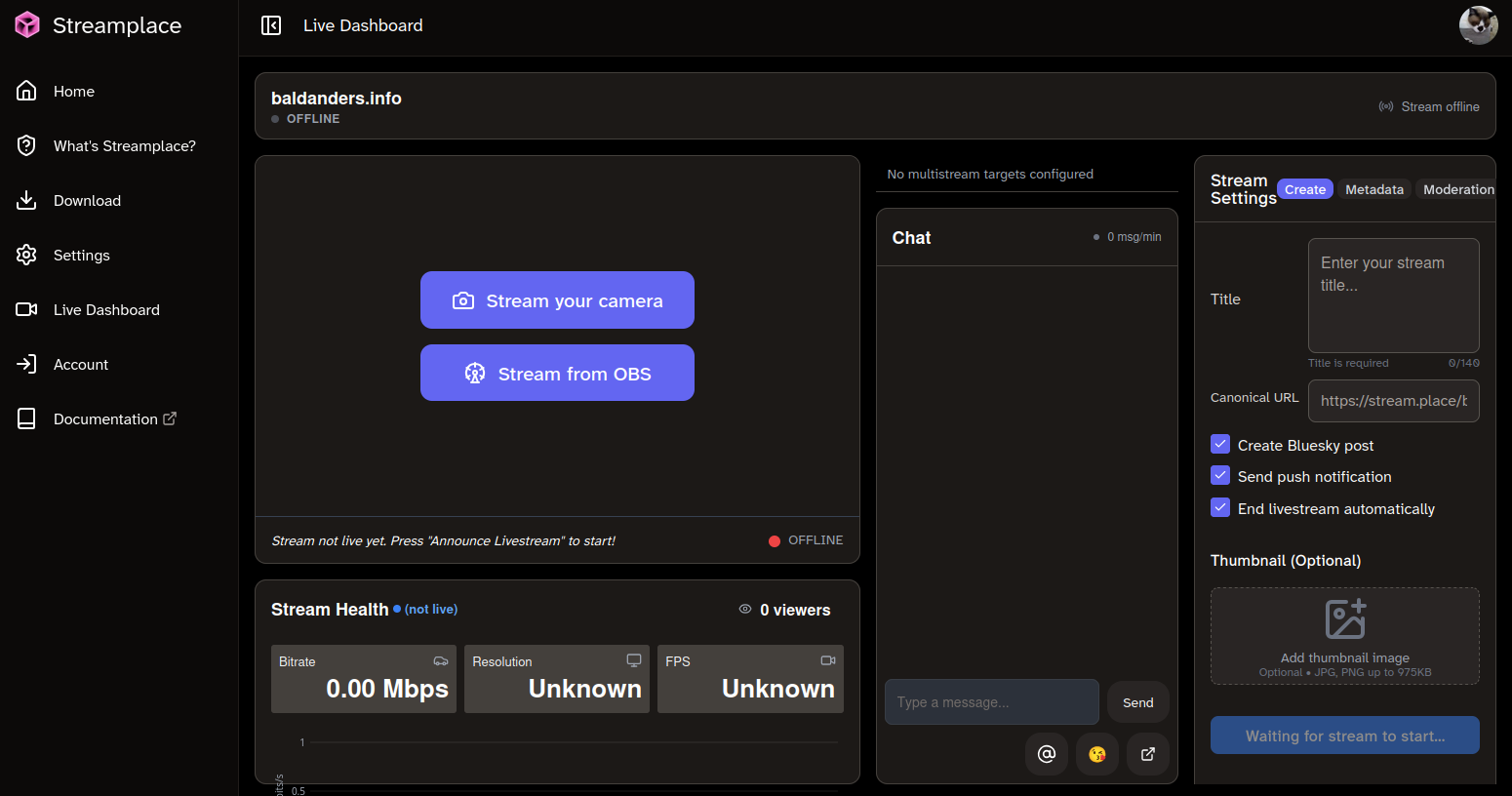This screenshot has height=796, width=1512.
Task: Open the Account sidebar icon
Action: [26, 364]
